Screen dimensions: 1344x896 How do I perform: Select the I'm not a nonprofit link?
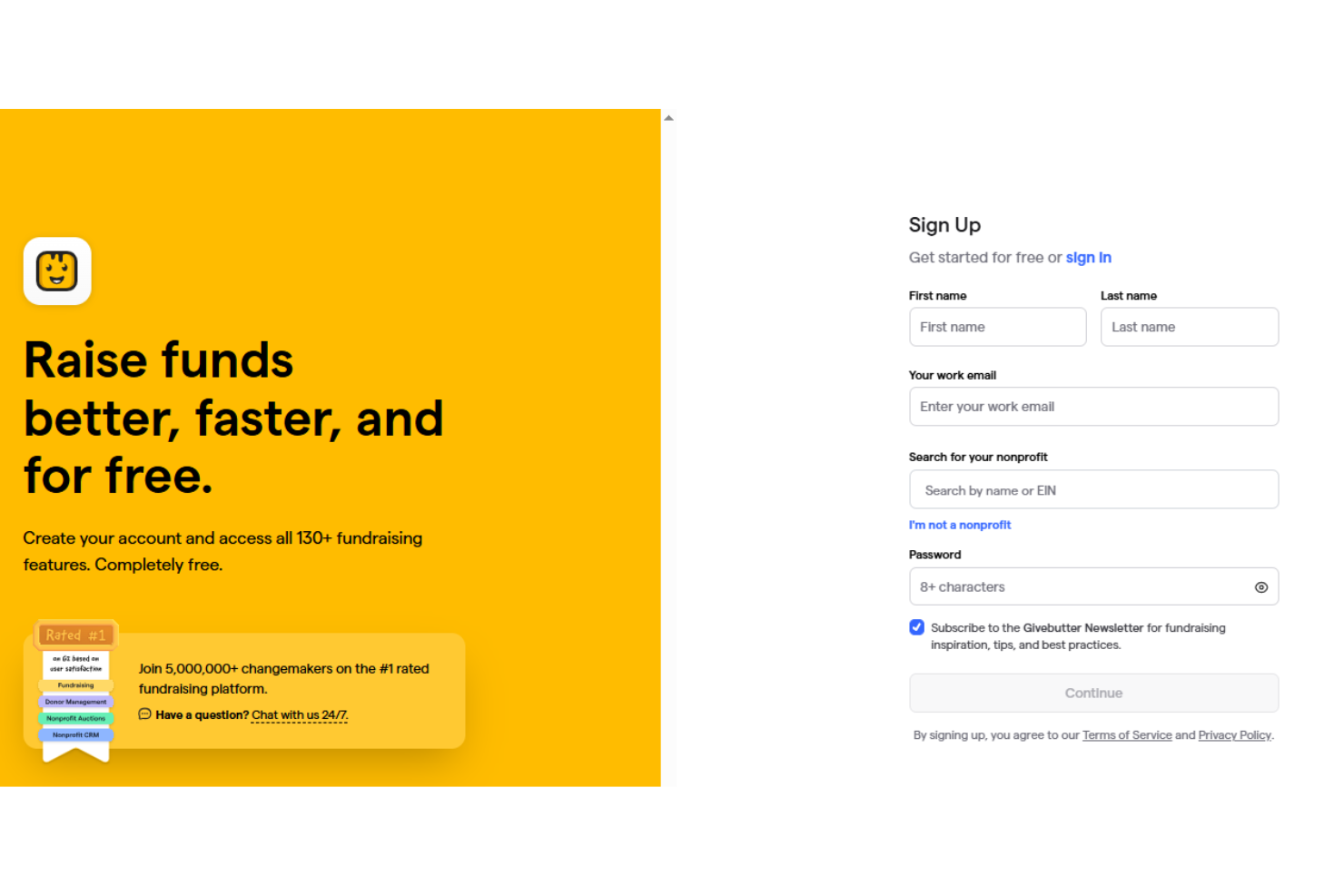(959, 525)
